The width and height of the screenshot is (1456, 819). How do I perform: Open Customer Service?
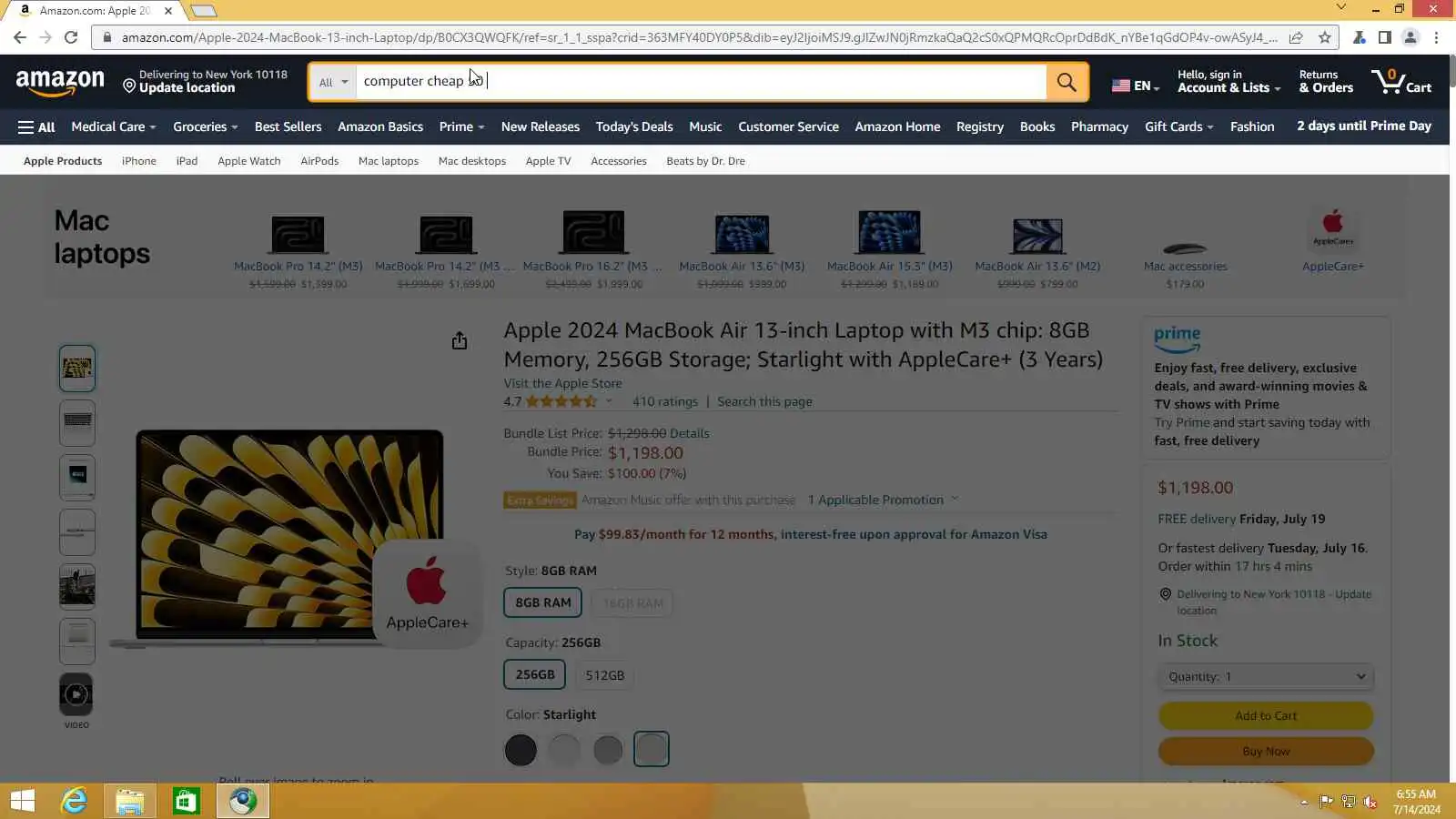point(788,126)
